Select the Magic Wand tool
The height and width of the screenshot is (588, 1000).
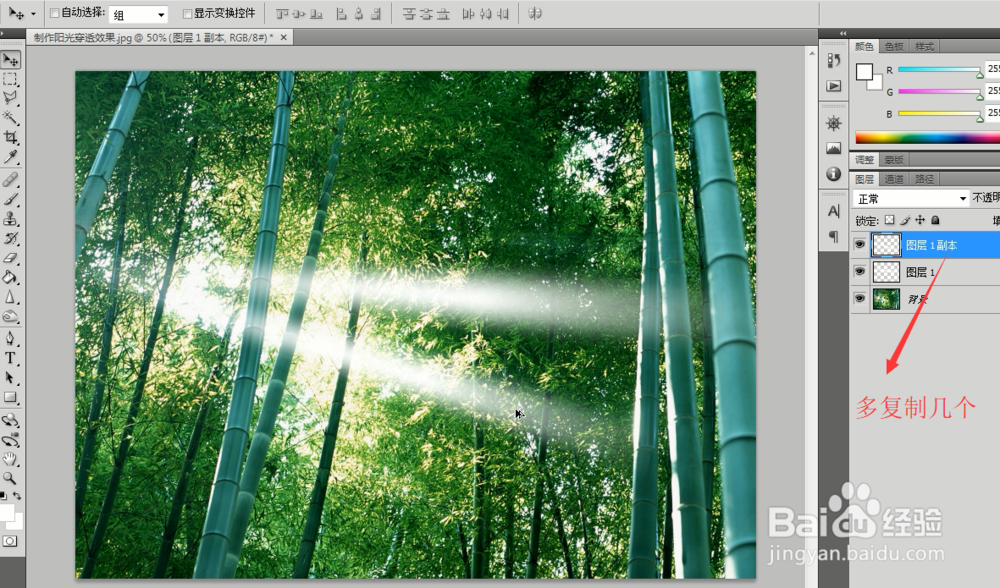[x=10, y=118]
